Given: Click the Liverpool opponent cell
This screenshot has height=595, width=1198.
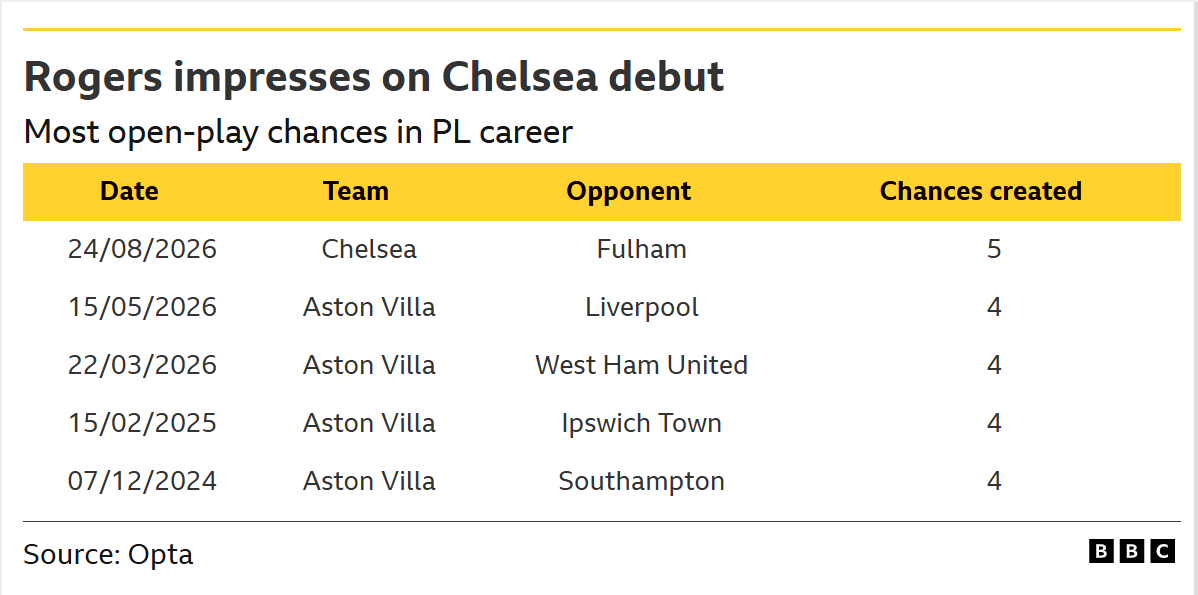Looking at the screenshot, I should [642, 307].
